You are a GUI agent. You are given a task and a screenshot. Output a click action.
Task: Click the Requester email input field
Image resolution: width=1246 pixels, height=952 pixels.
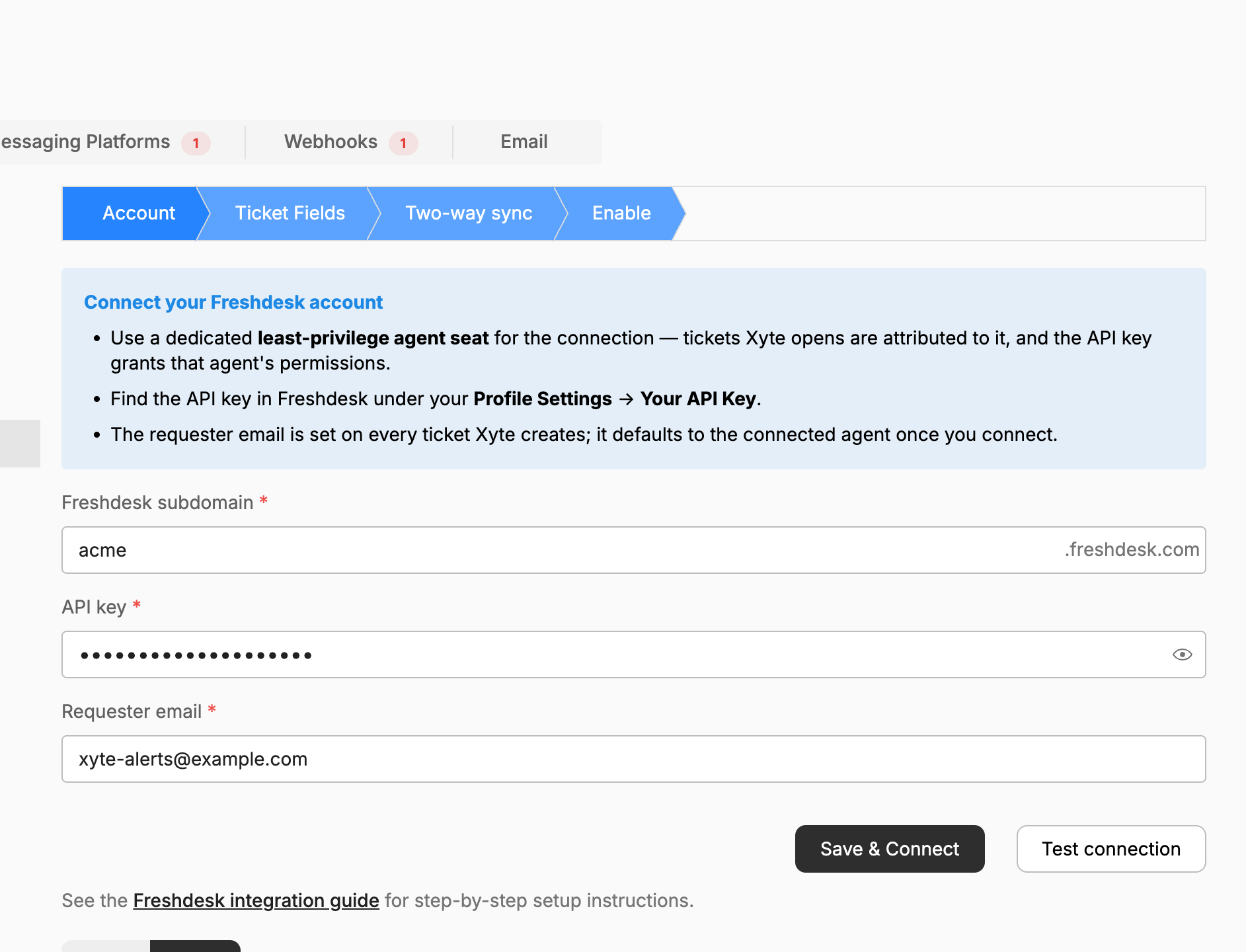click(633, 759)
